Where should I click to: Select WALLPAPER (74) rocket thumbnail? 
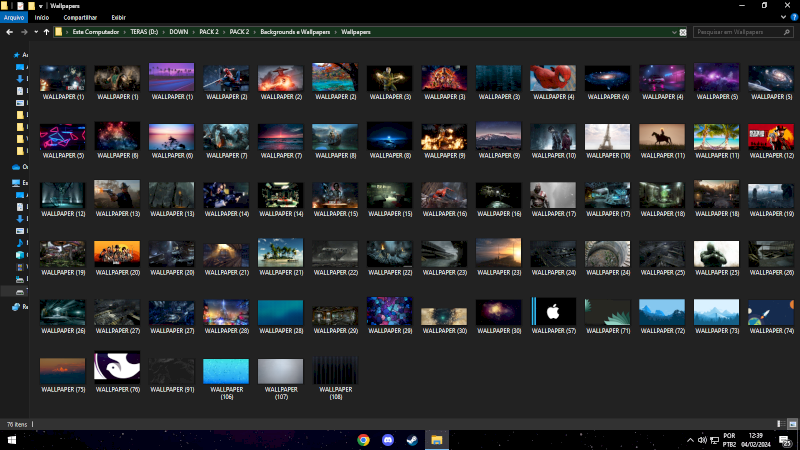pos(771,312)
